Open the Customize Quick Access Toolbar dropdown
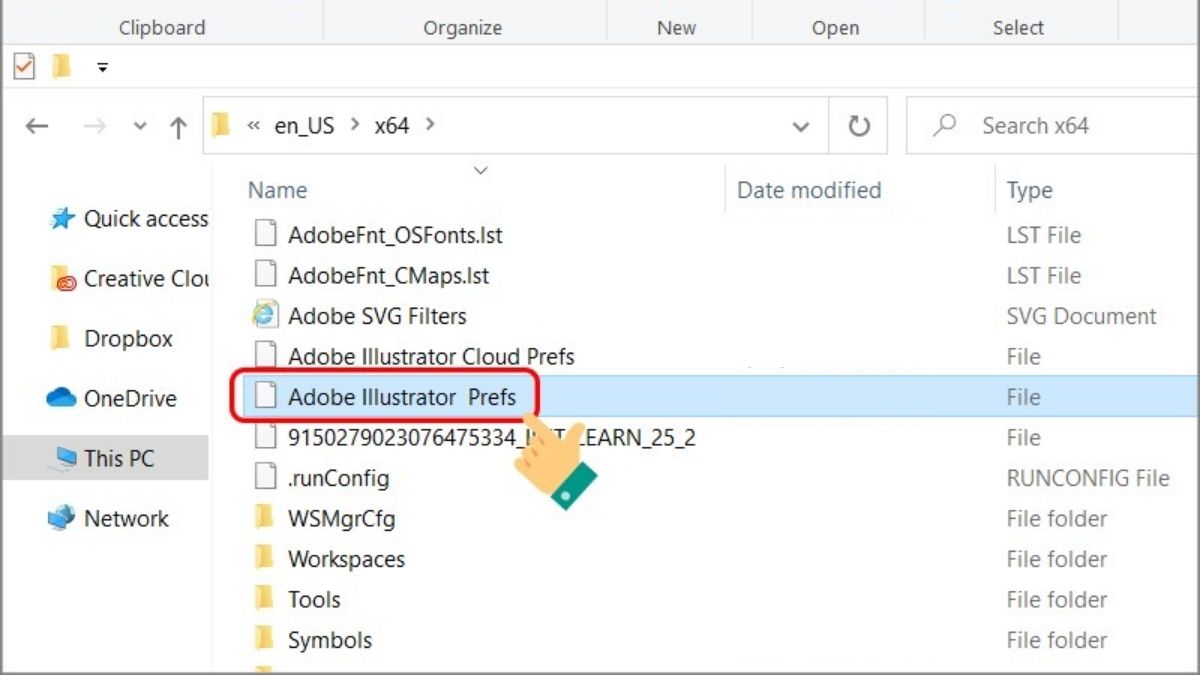 pos(102,68)
